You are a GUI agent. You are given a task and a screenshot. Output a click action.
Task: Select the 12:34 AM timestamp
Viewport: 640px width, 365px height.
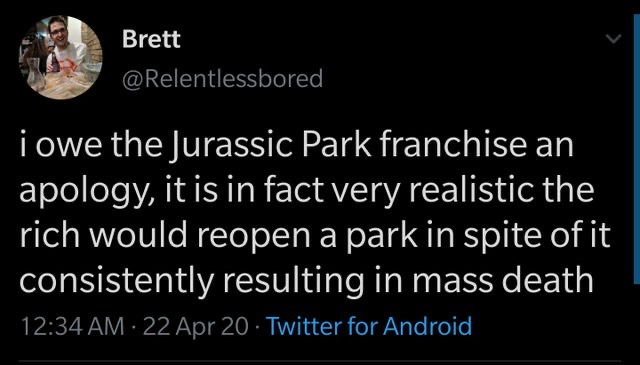coord(72,326)
